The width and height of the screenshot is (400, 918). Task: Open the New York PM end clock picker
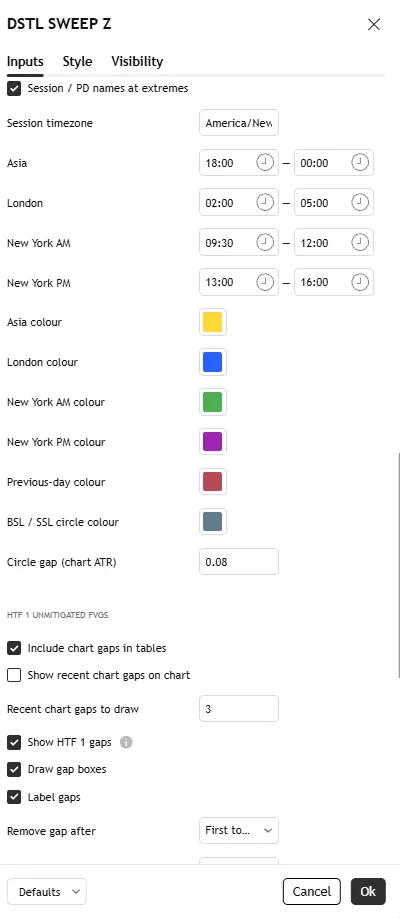click(360, 282)
